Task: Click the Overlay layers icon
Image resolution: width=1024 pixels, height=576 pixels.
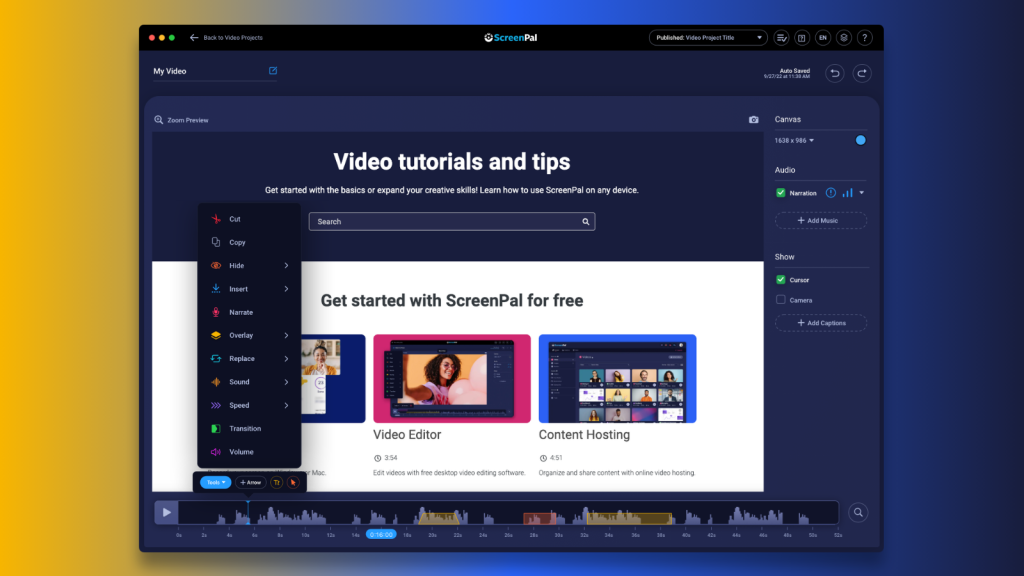Action: coord(216,336)
